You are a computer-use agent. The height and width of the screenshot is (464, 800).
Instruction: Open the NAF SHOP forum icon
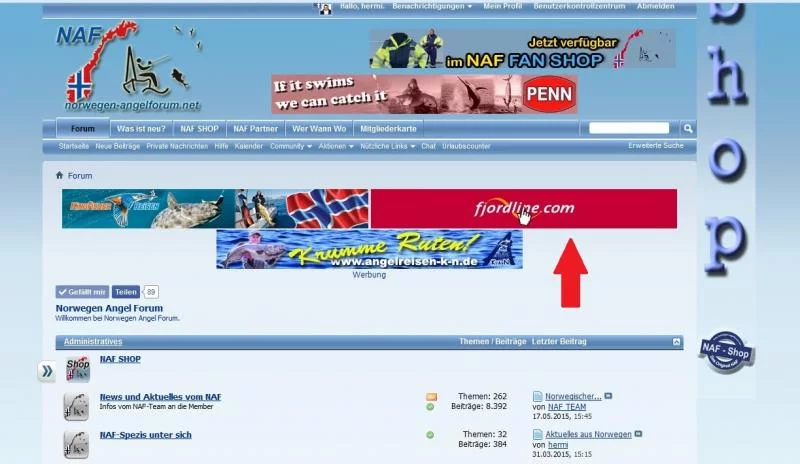(x=78, y=369)
